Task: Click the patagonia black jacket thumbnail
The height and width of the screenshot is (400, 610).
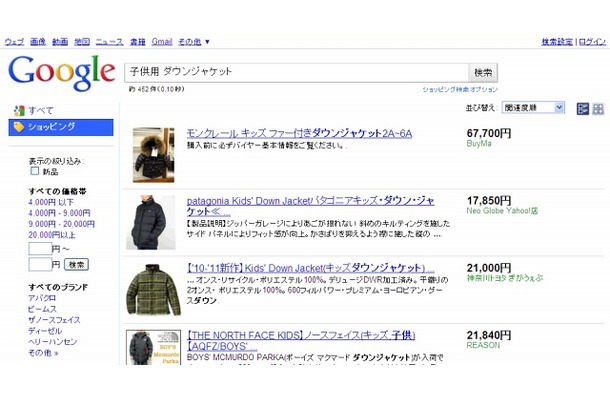Action: pyautogui.click(x=151, y=222)
